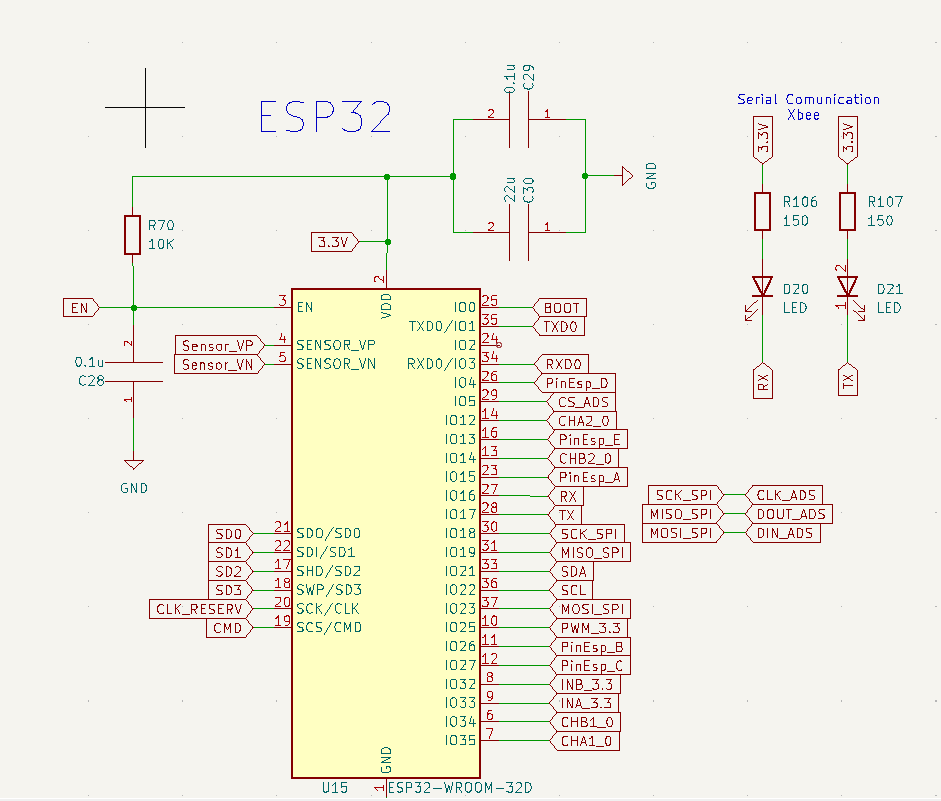Click the BOOT net label
The width and height of the screenshot is (941, 801).
[563, 307]
